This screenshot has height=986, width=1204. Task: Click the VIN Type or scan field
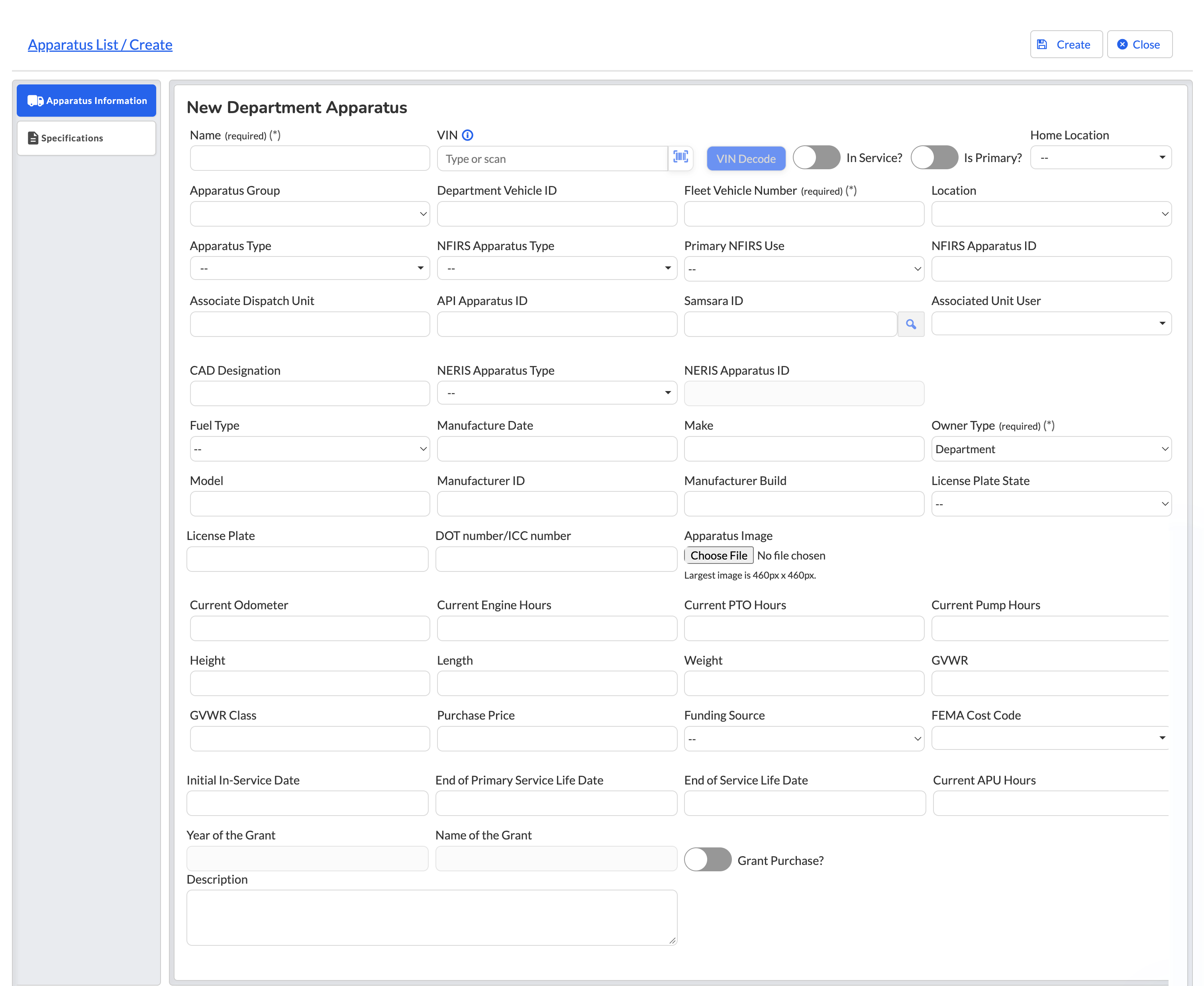click(x=552, y=158)
